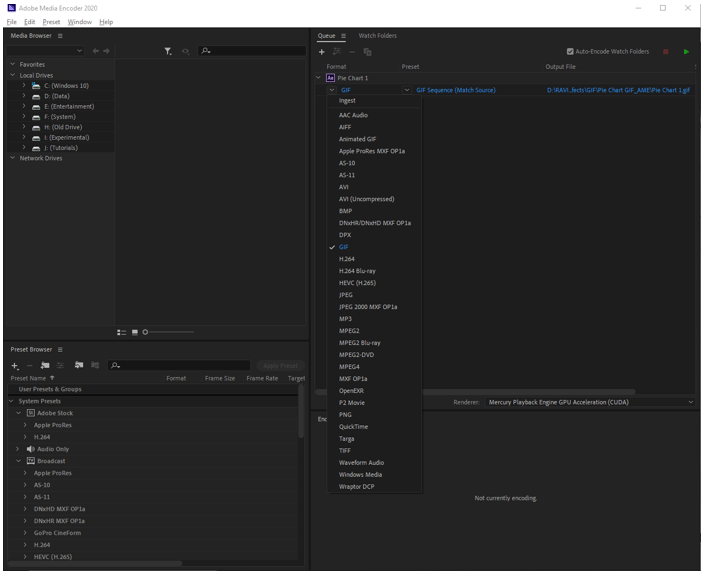The width and height of the screenshot is (704, 576).
Task: Collapse the Favorites section
Action: tap(13, 65)
